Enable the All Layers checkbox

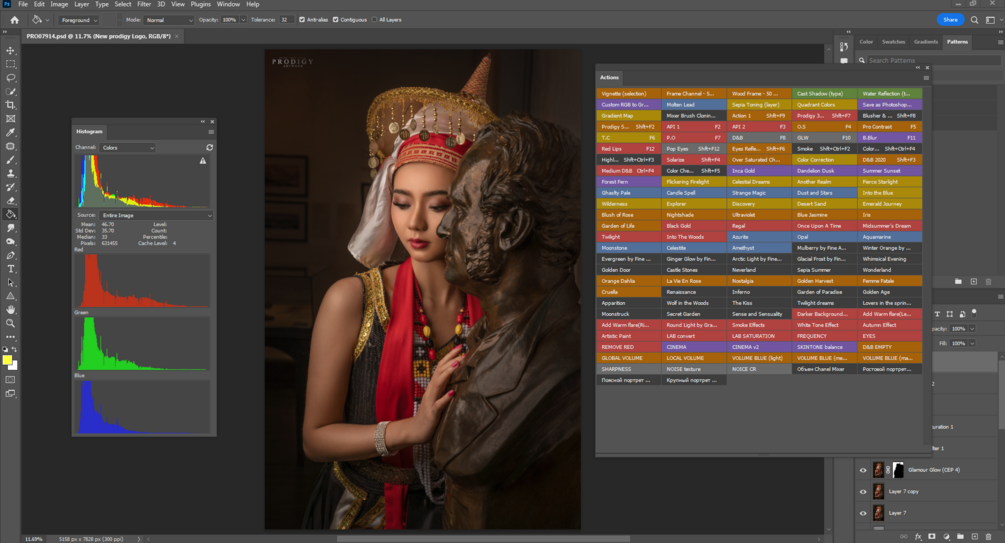[374, 19]
